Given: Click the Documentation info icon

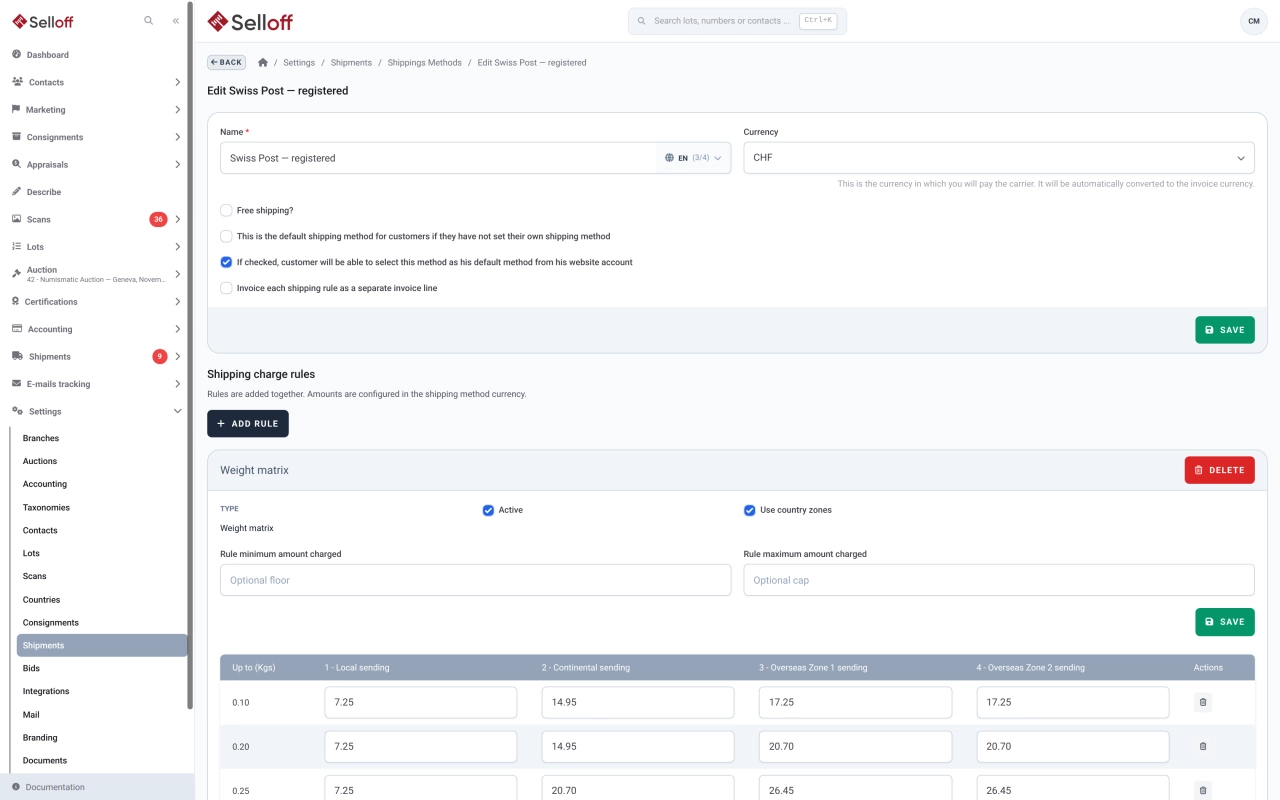Looking at the screenshot, I should point(16,787).
